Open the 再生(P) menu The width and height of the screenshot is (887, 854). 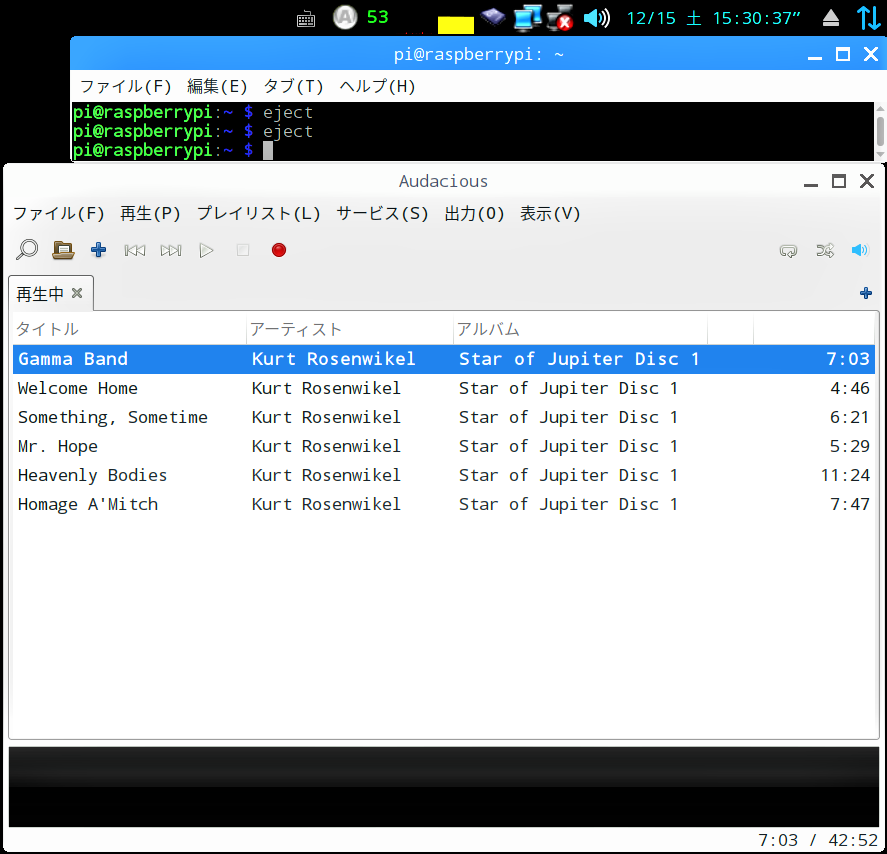pos(150,214)
